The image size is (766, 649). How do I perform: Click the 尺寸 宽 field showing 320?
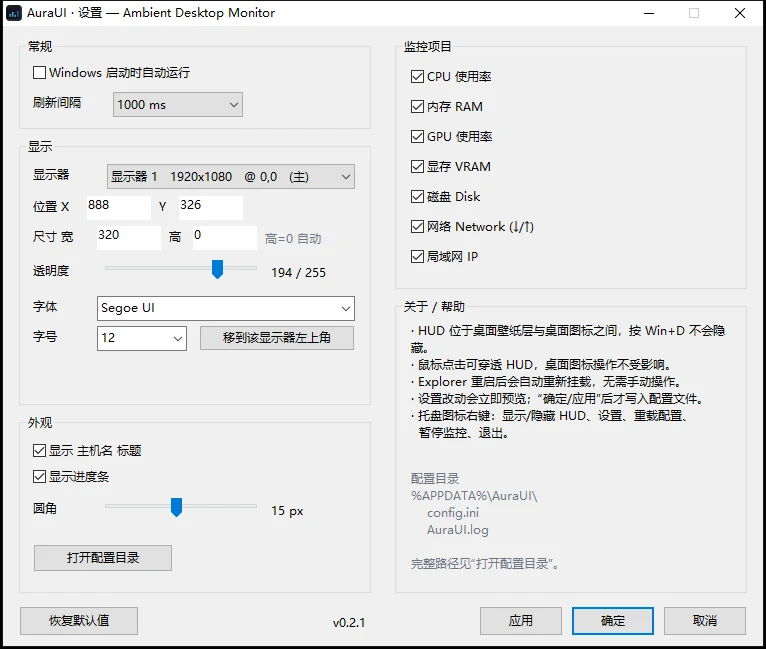tap(128, 237)
